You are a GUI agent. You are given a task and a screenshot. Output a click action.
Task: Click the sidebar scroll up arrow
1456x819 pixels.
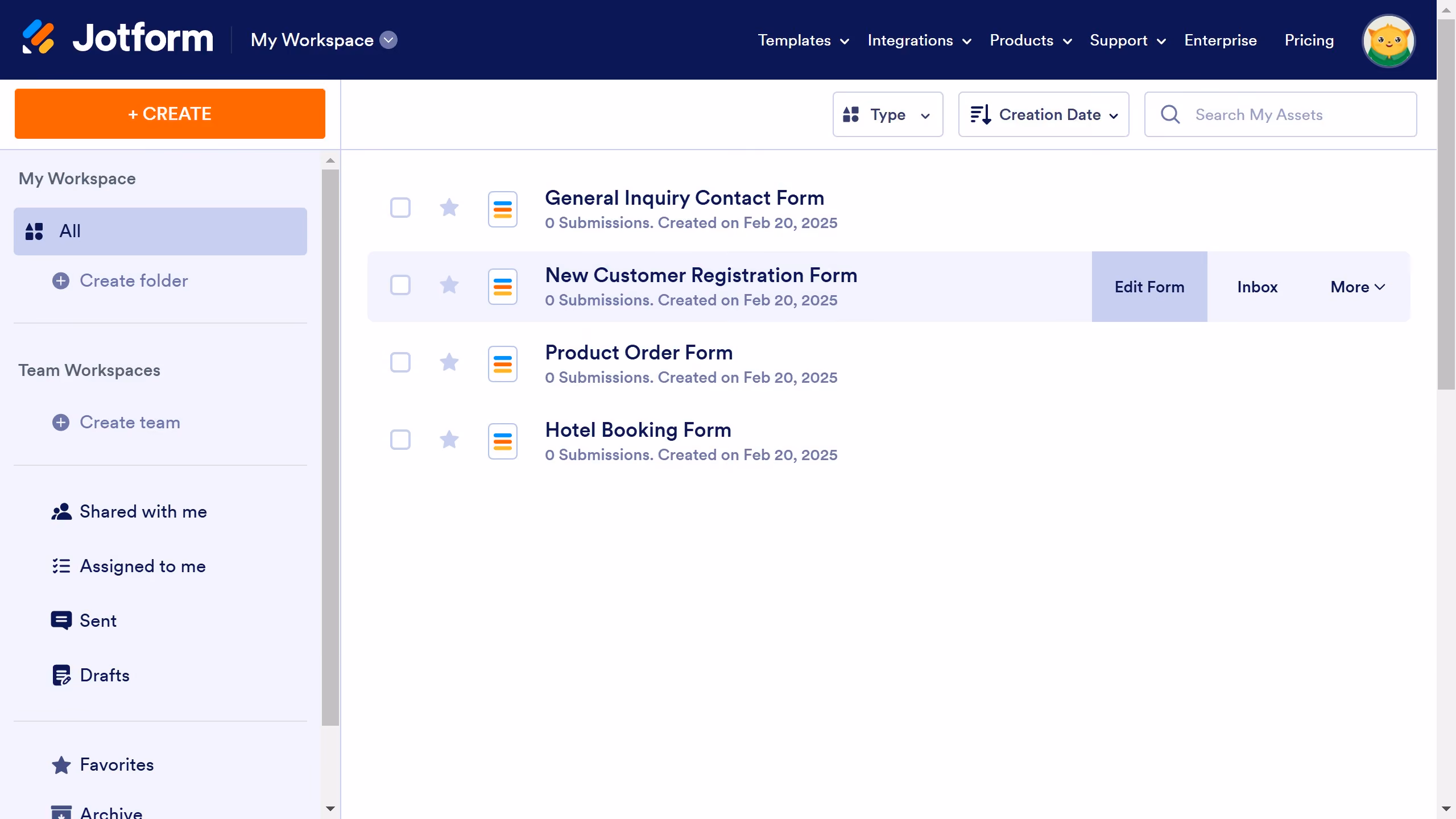pyautogui.click(x=330, y=160)
